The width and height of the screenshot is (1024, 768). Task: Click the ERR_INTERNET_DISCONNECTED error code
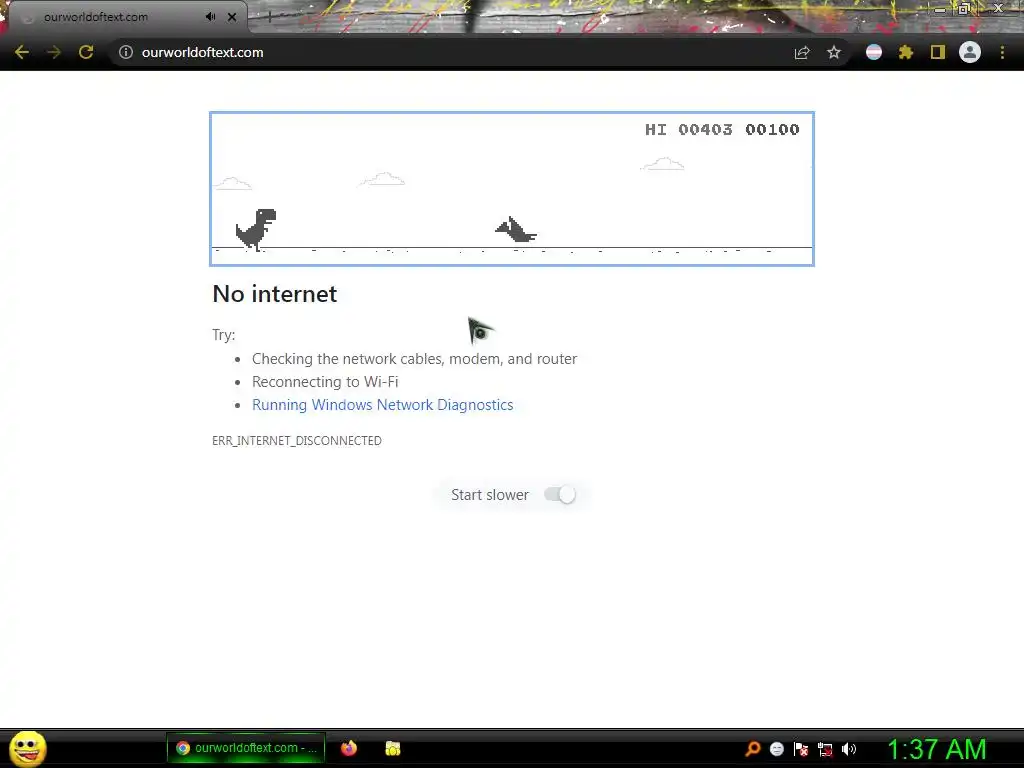[x=297, y=441]
